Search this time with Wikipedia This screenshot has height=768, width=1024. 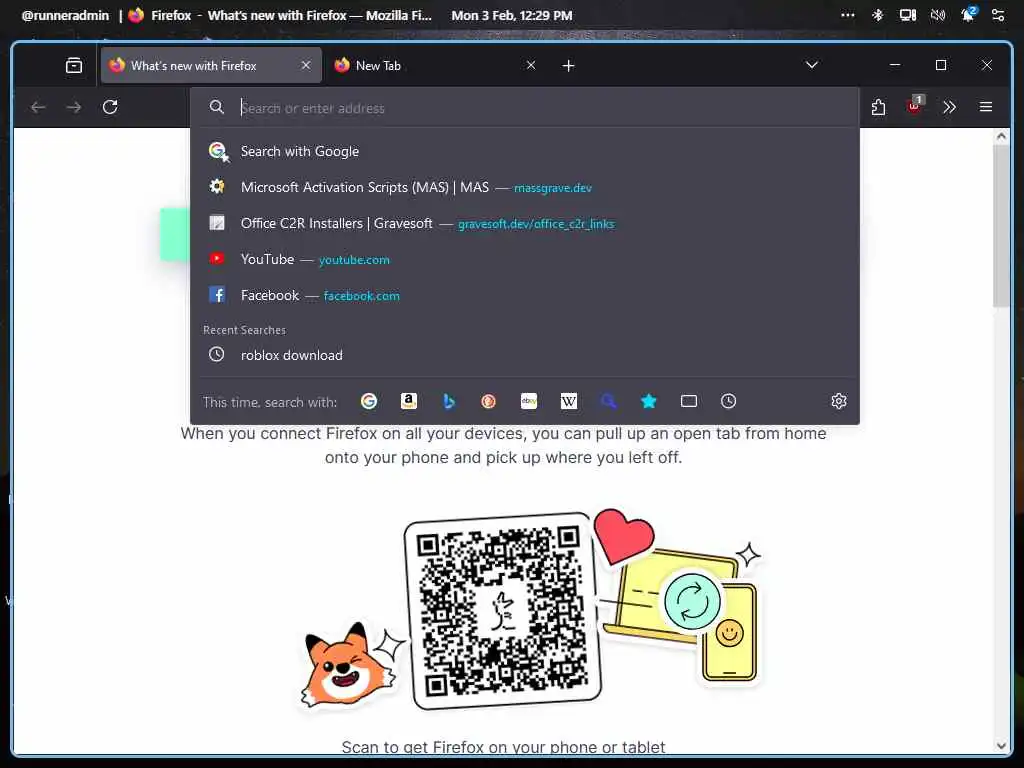pos(569,401)
